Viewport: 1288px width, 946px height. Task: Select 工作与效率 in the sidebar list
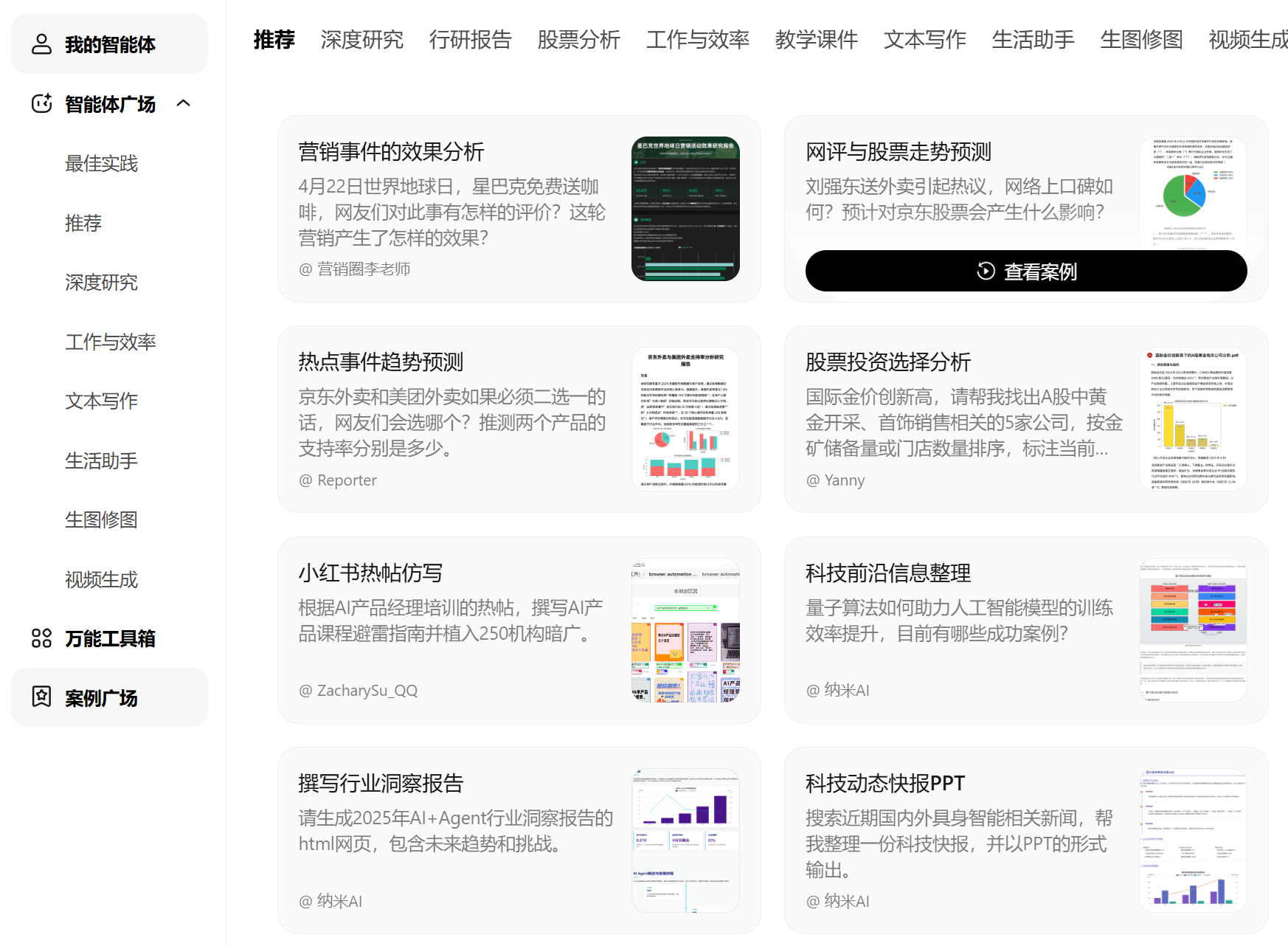(x=111, y=342)
